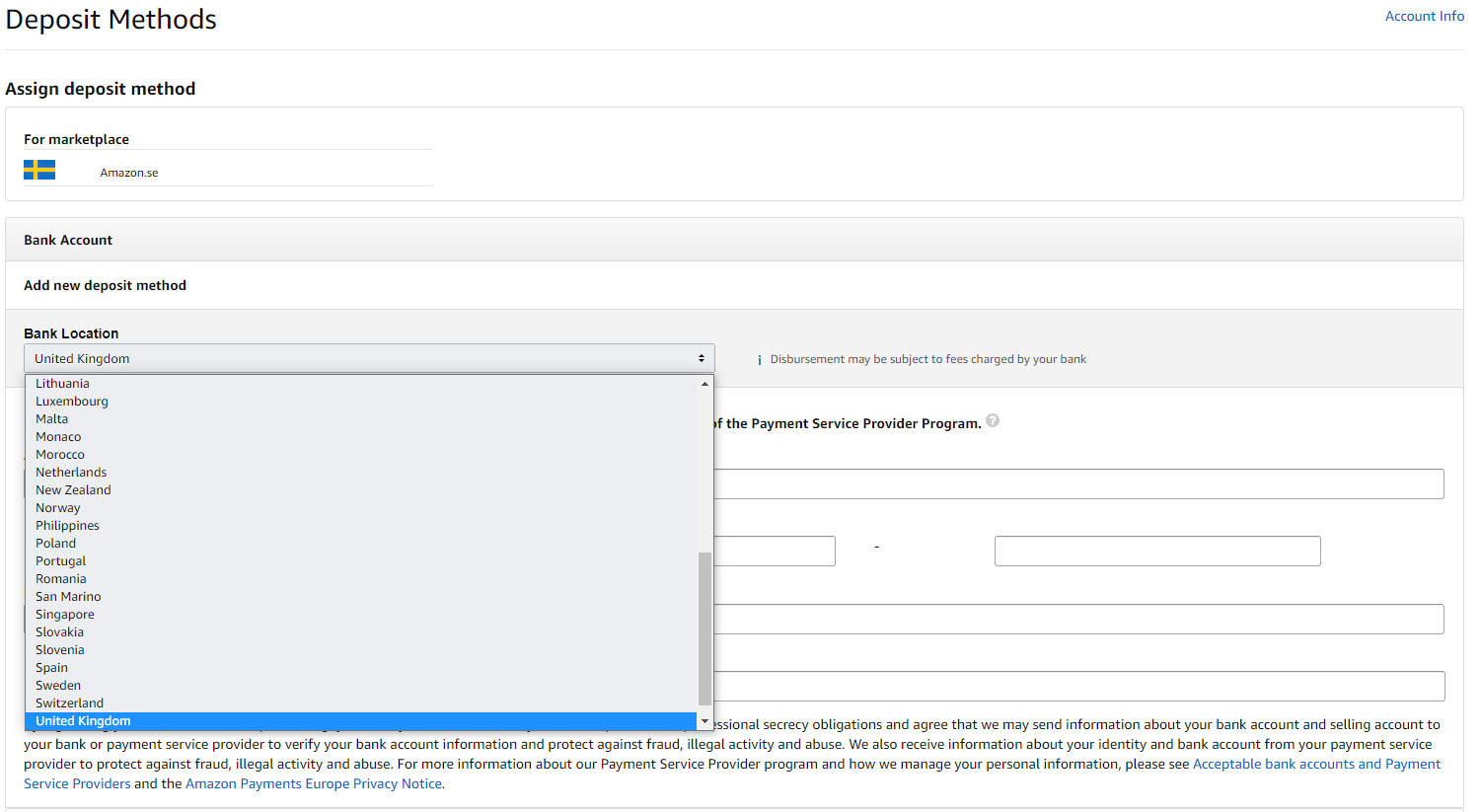Select Slovakia from the list
Viewport: 1481px width, 812px height.
[361, 632]
